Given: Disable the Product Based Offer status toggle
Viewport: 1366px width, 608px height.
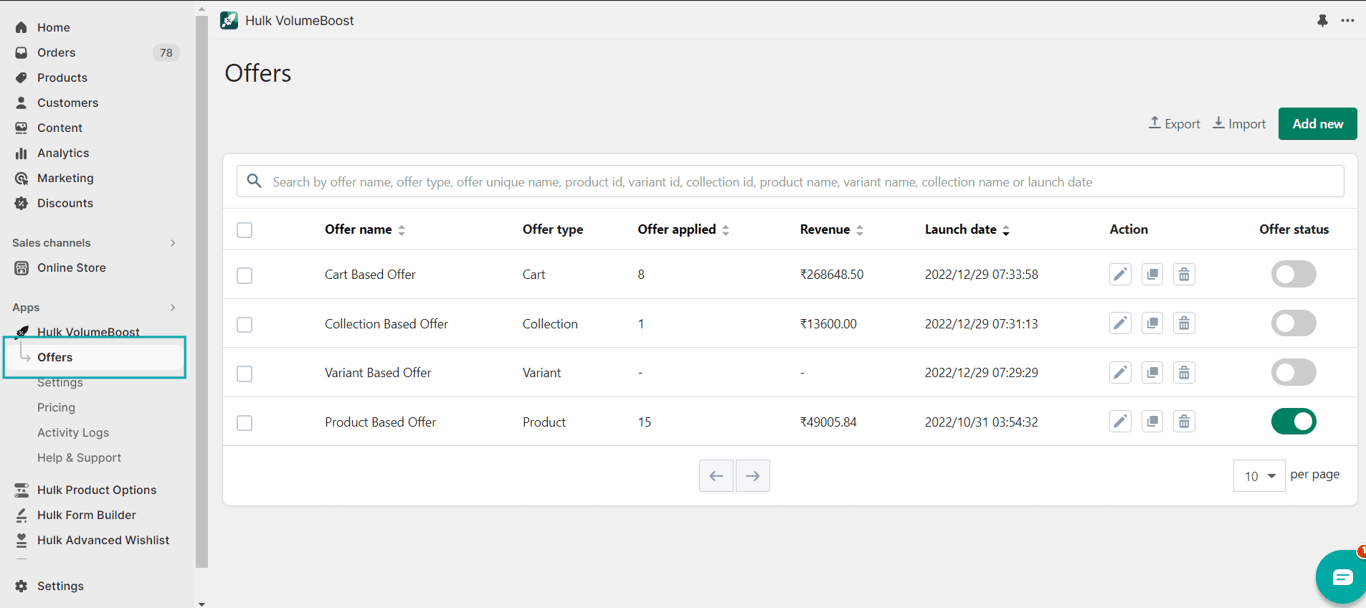Looking at the screenshot, I should point(1293,421).
